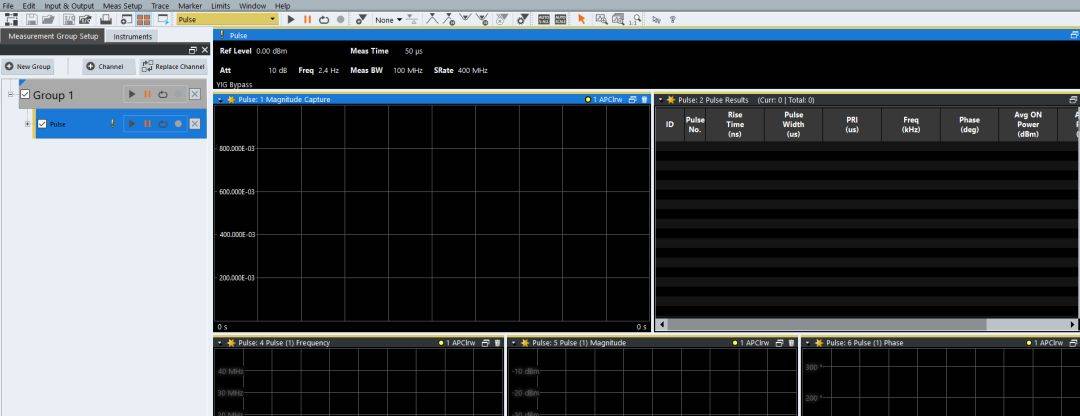Uncheck the Pulse channel checkbox

[x=42, y=124]
